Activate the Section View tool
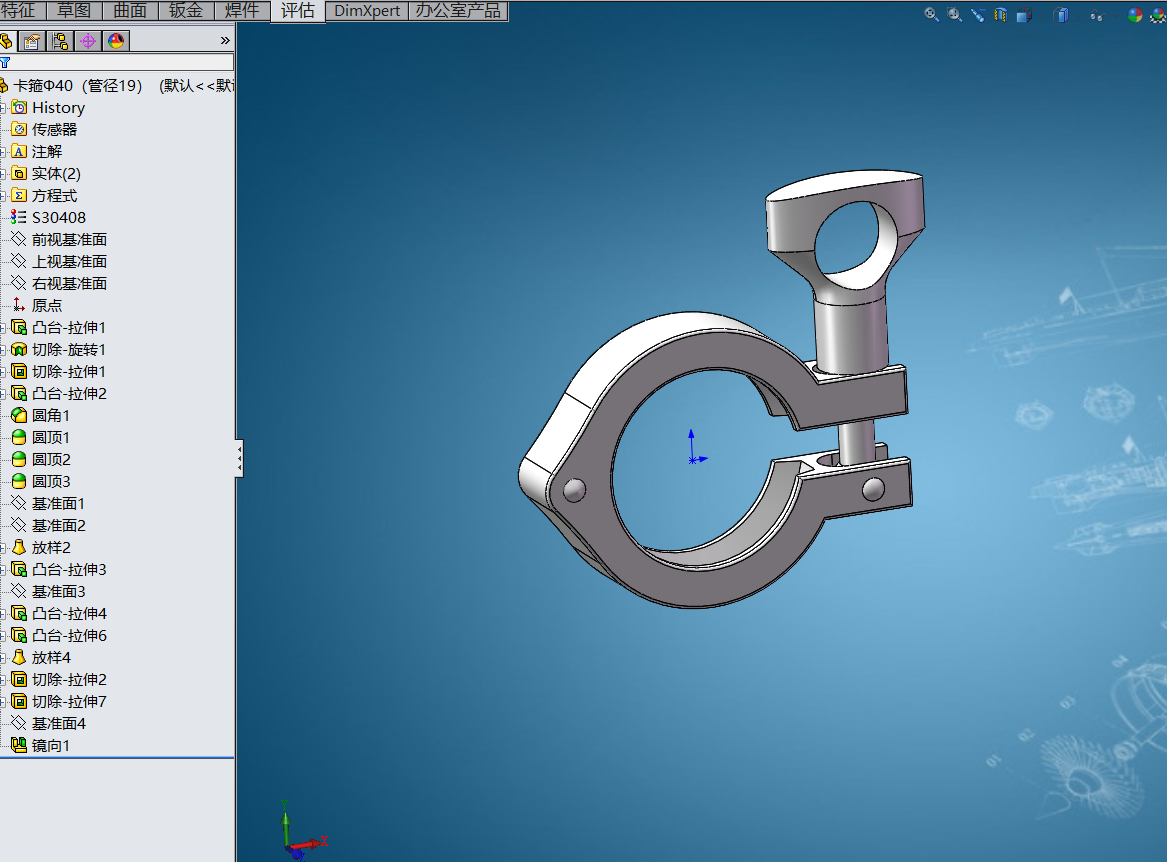This screenshot has width=1167, height=862. (1001, 14)
